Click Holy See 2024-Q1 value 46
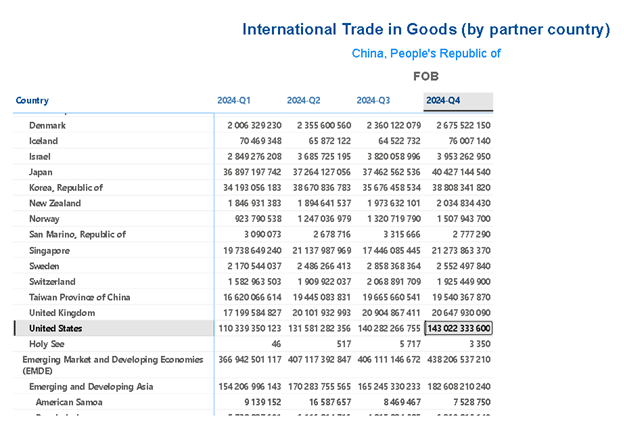 (x=276, y=344)
